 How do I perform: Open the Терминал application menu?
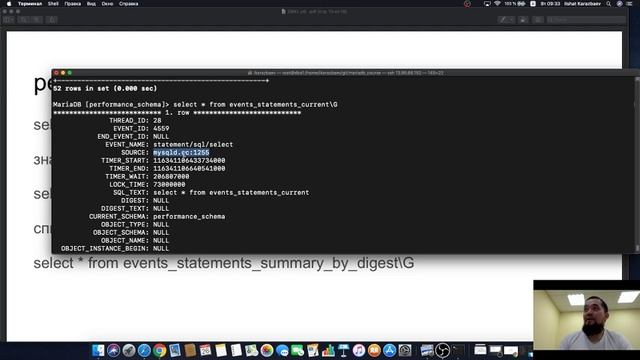[30, 4]
